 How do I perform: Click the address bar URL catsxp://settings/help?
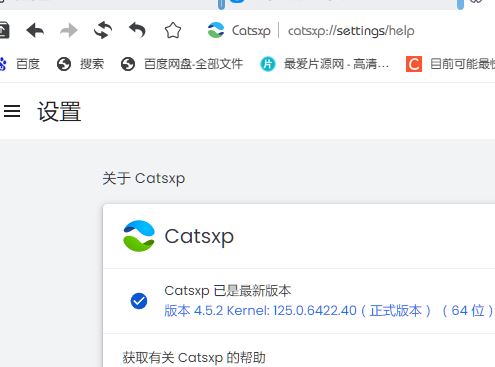(x=351, y=31)
